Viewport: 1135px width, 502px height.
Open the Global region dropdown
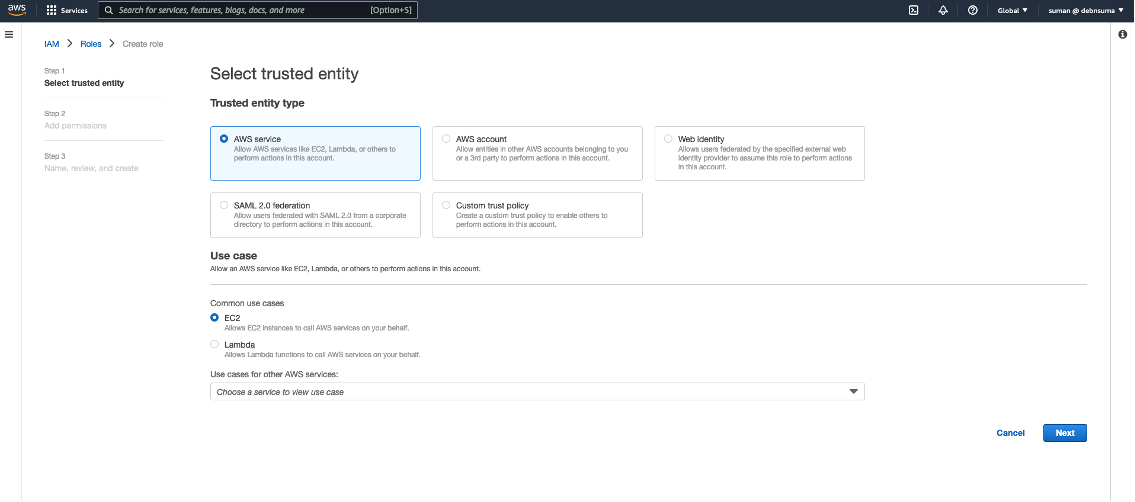[x=1012, y=10]
